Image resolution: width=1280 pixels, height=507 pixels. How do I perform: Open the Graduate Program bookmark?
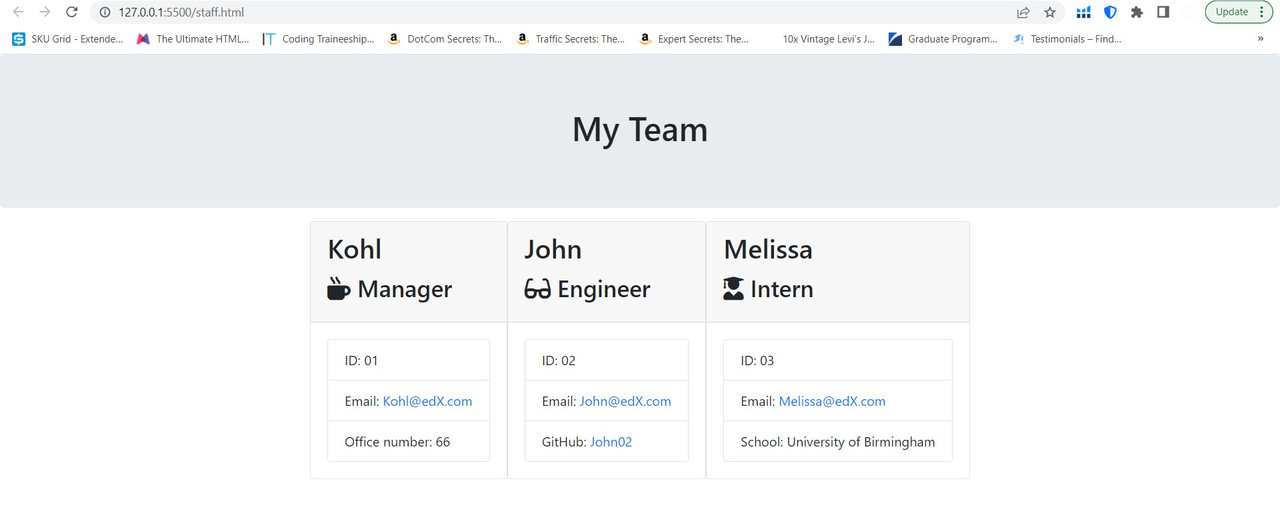click(x=944, y=39)
